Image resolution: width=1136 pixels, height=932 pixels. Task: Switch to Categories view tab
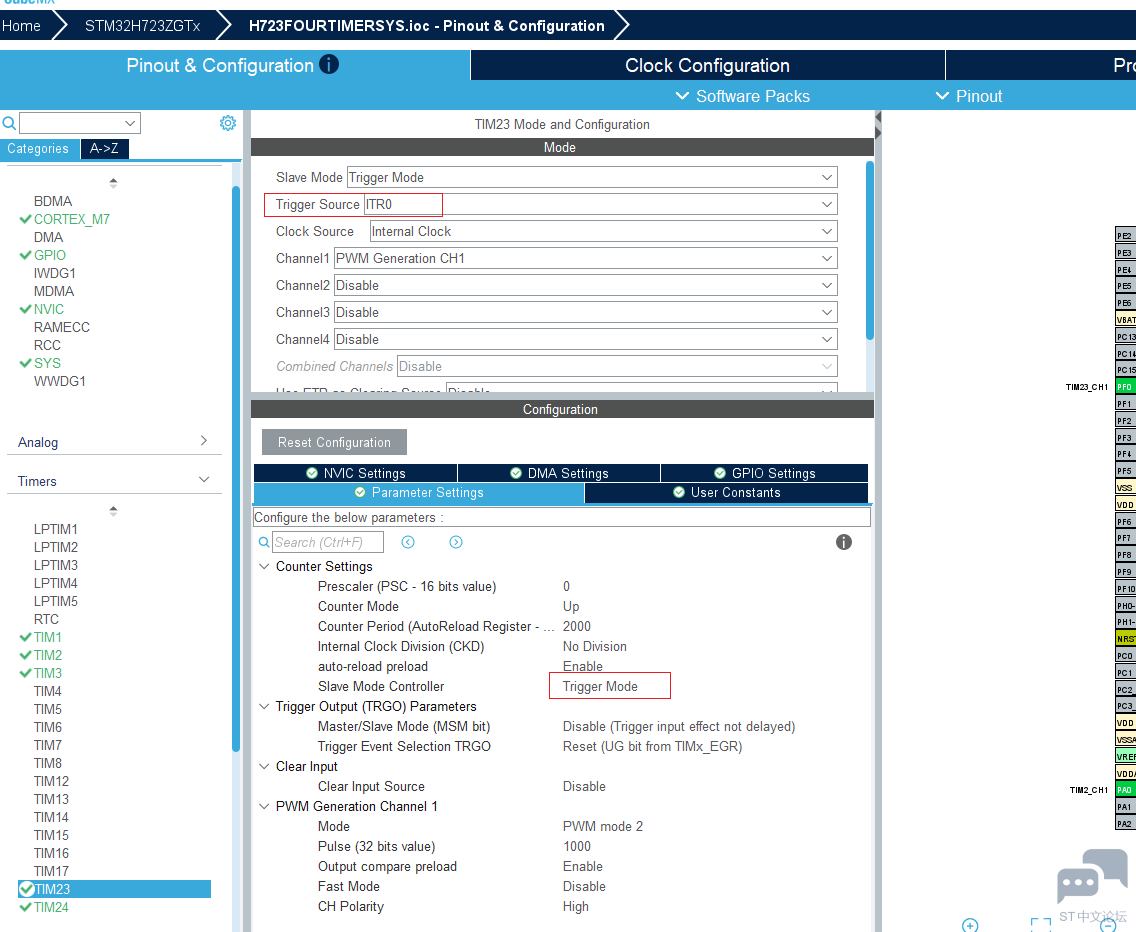point(38,149)
